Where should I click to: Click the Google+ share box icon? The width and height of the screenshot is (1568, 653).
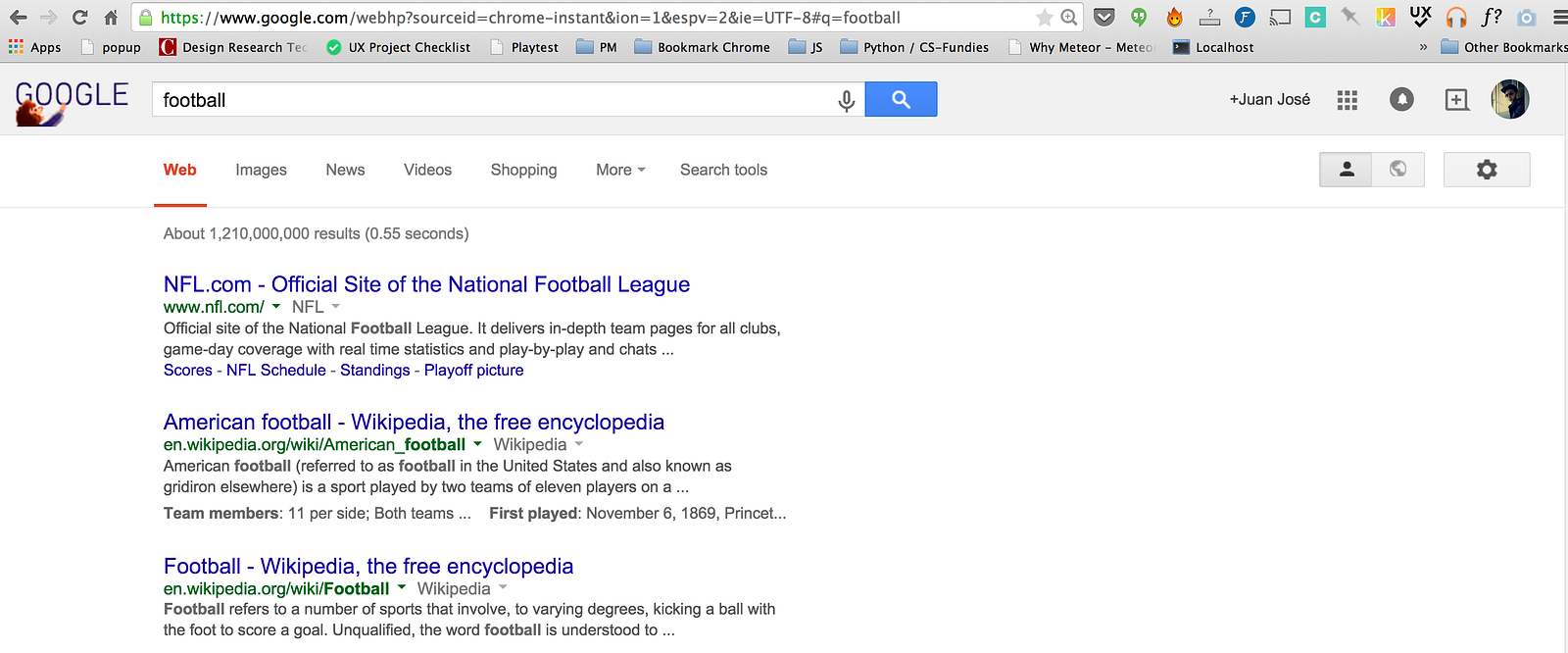[x=1456, y=100]
